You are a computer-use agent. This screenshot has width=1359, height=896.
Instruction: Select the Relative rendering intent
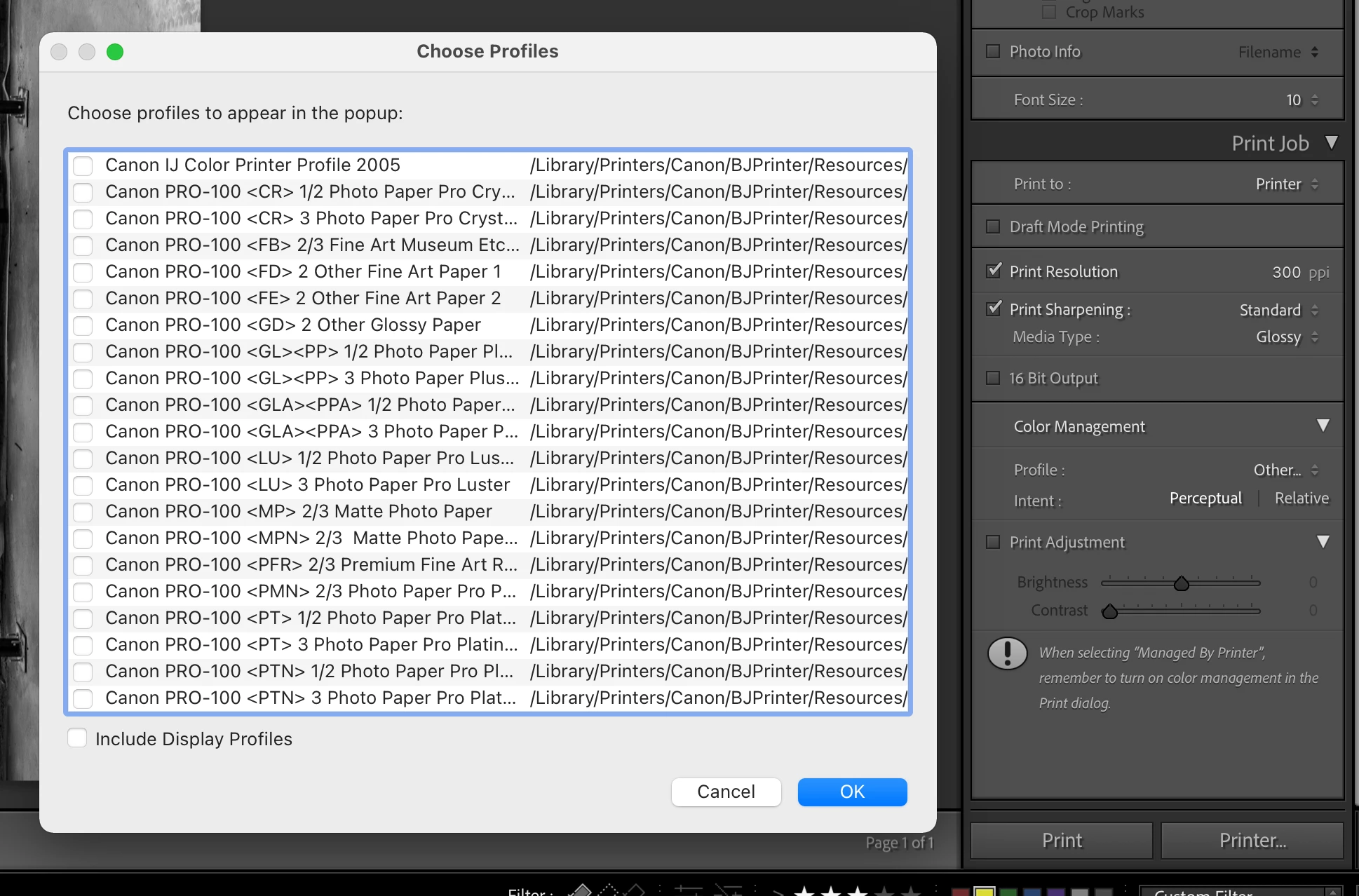(x=1301, y=498)
